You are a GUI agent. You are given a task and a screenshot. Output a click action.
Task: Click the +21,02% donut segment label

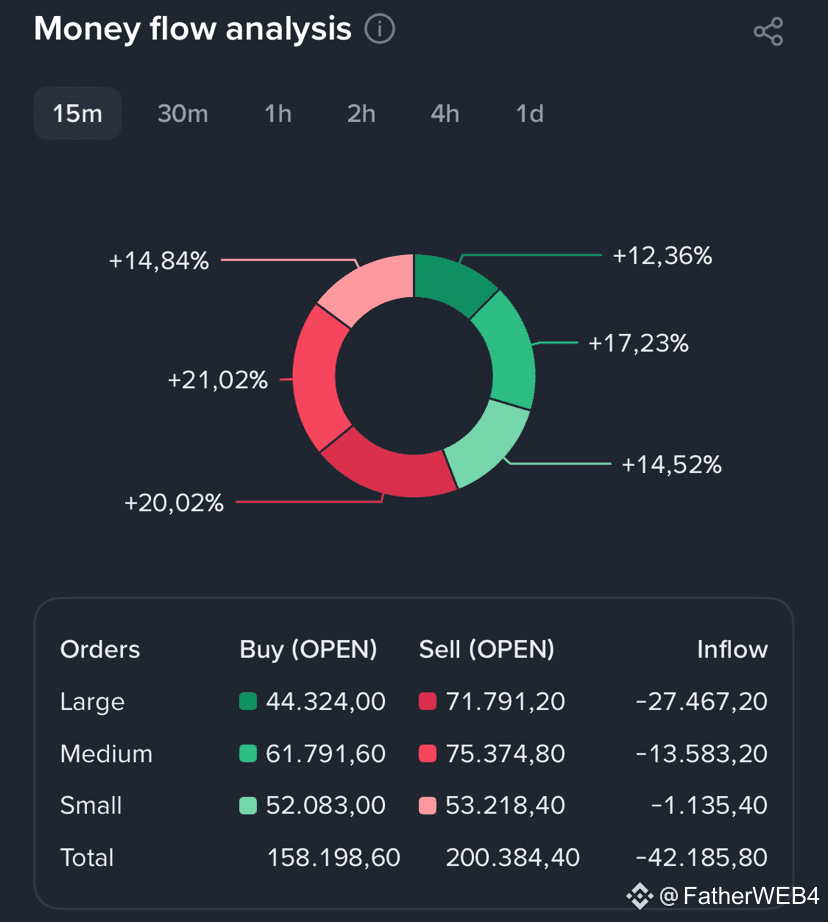218,380
